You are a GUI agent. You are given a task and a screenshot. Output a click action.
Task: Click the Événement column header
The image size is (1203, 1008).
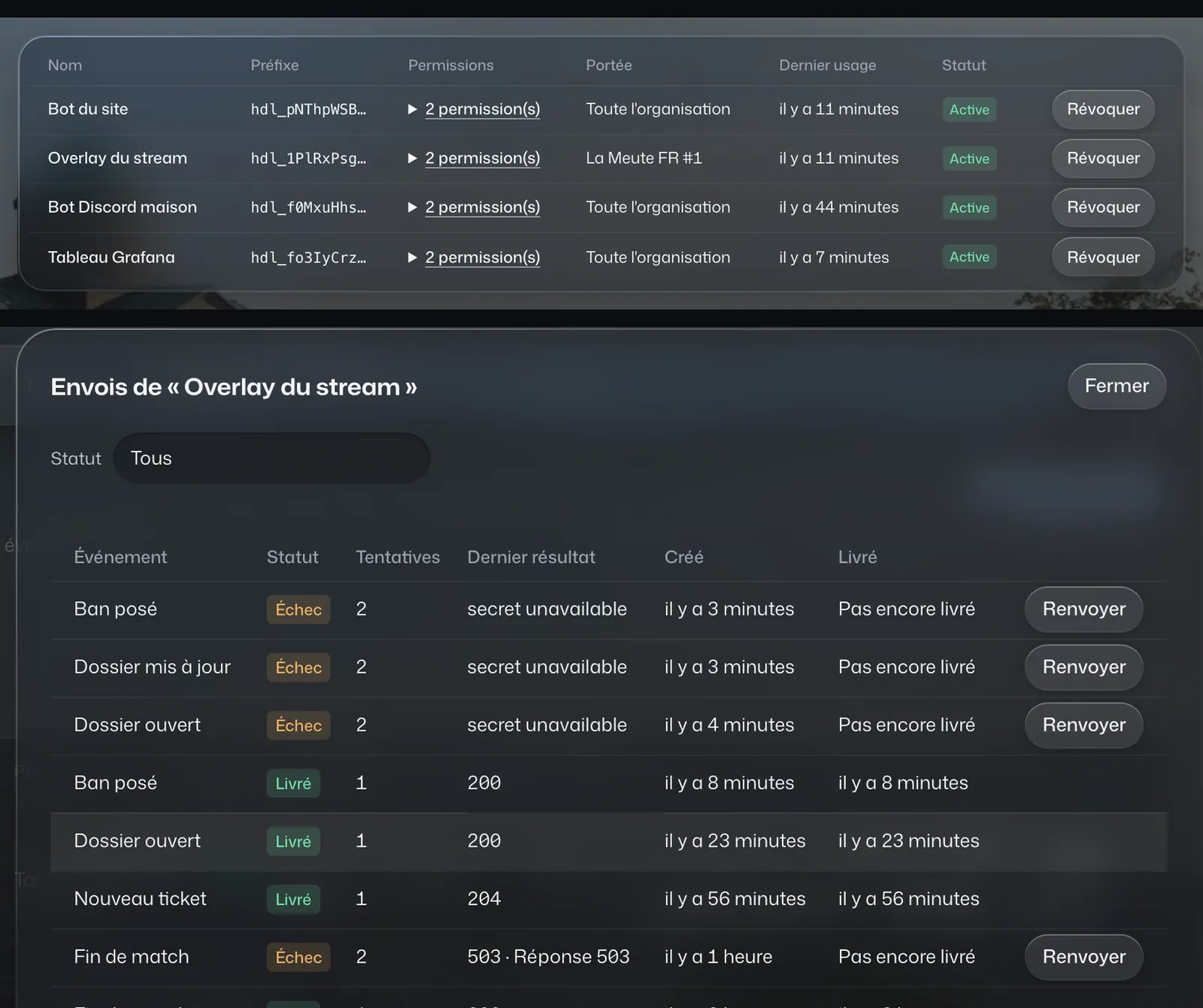120,557
